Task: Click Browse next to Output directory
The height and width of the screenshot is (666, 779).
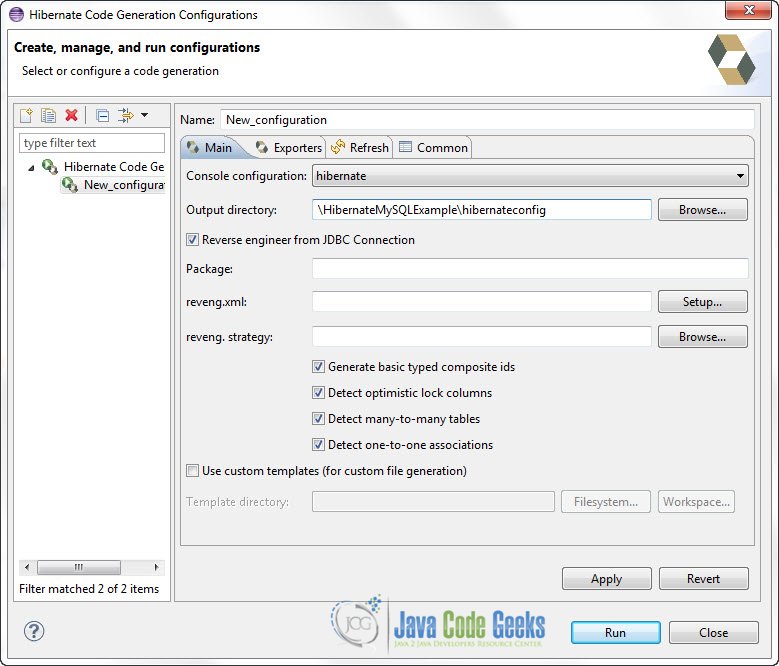Action: (x=702, y=210)
